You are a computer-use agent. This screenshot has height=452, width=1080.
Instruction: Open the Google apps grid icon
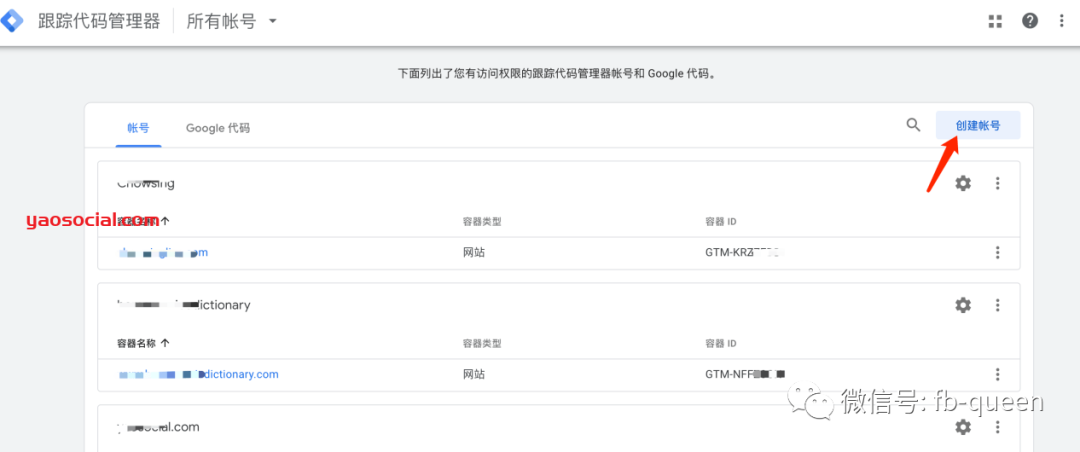point(995,21)
